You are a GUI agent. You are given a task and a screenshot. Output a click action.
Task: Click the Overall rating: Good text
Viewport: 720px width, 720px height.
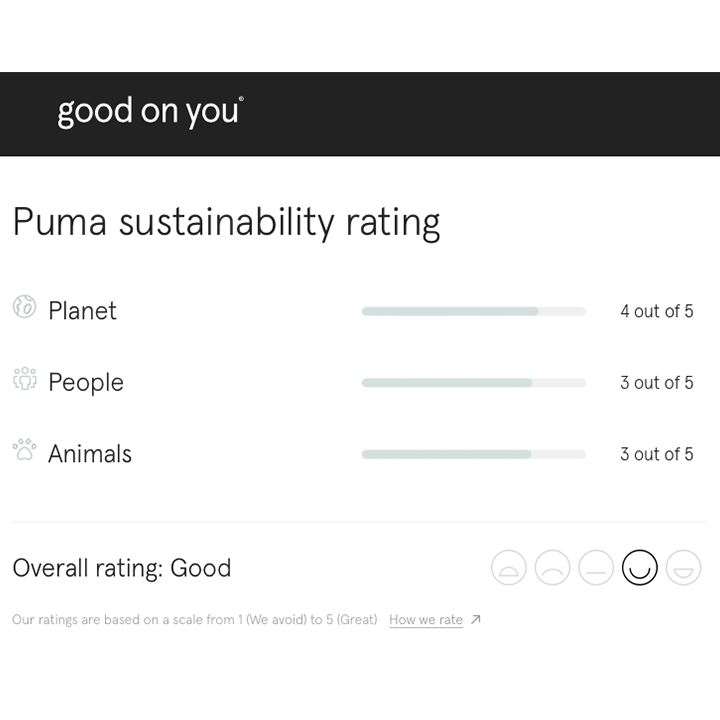(x=122, y=568)
